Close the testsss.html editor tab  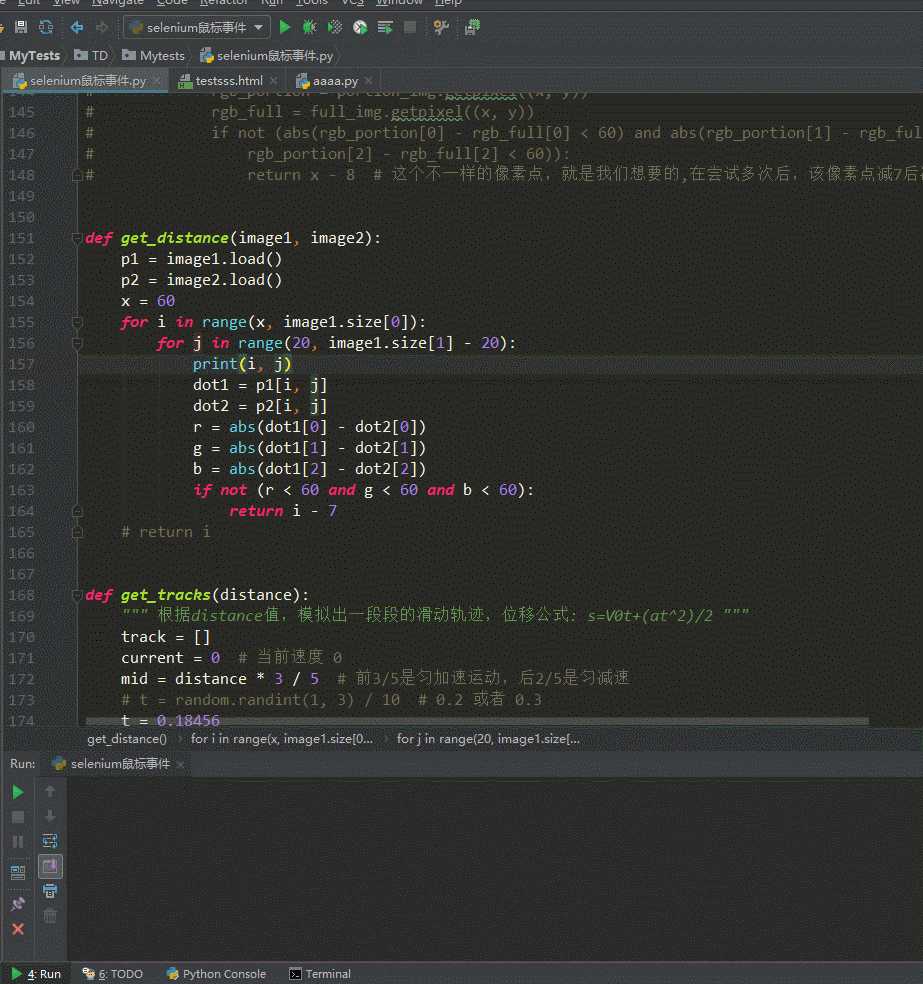(x=274, y=80)
